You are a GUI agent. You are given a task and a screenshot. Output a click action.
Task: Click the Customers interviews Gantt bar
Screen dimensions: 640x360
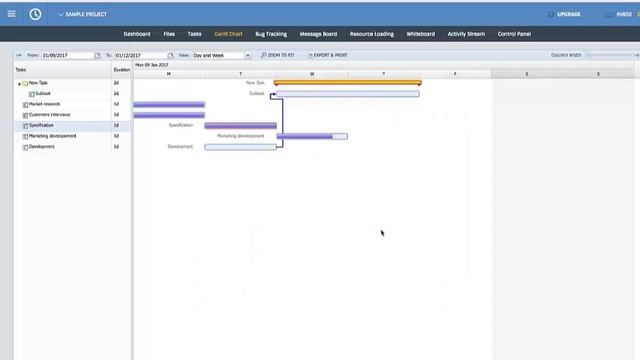tap(169, 115)
